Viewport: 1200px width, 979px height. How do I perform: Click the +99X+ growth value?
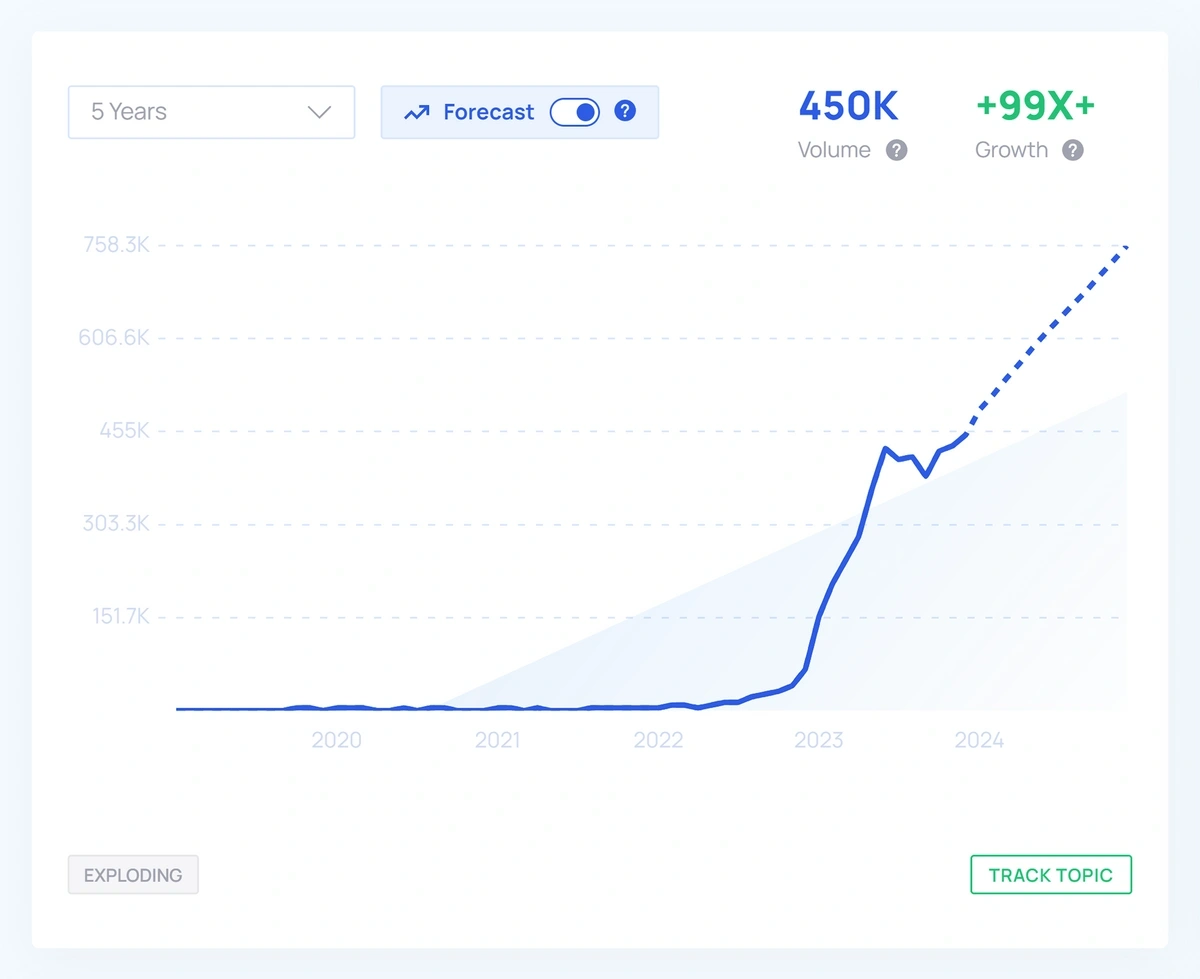coord(1035,106)
